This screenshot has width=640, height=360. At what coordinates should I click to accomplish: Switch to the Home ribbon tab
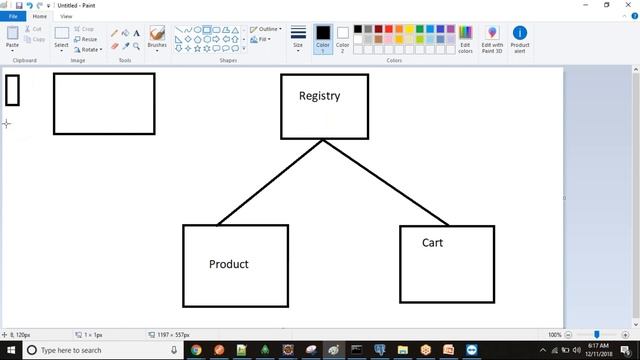pyautogui.click(x=40, y=16)
